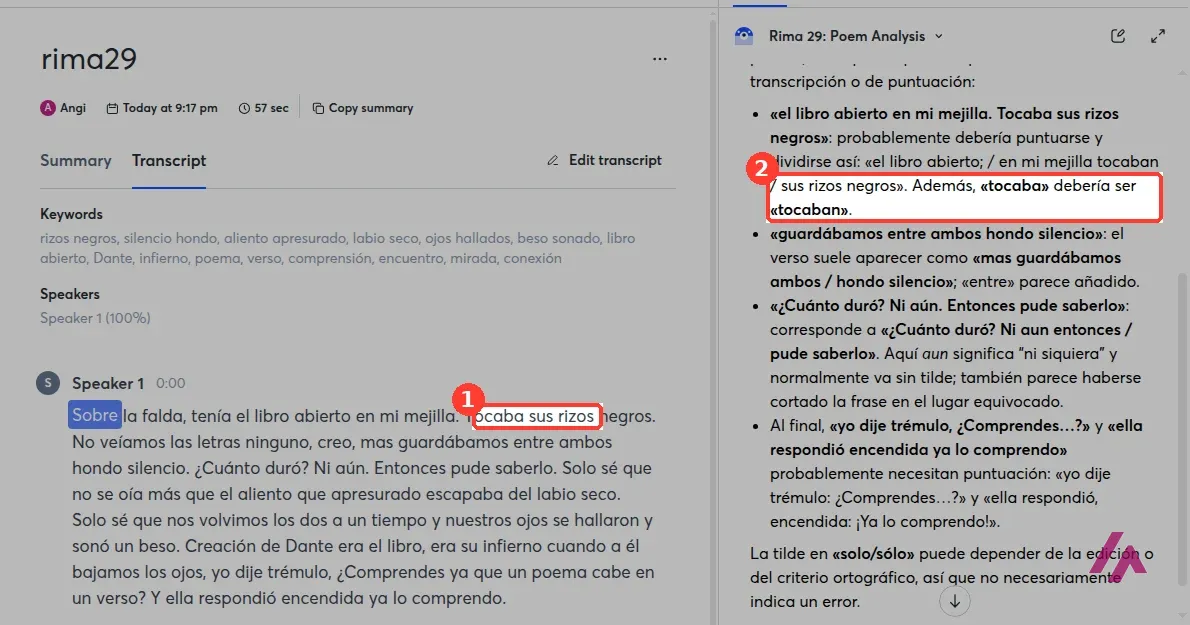Click the calendar icon beside Today at 9:17 pm

click(x=112, y=108)
